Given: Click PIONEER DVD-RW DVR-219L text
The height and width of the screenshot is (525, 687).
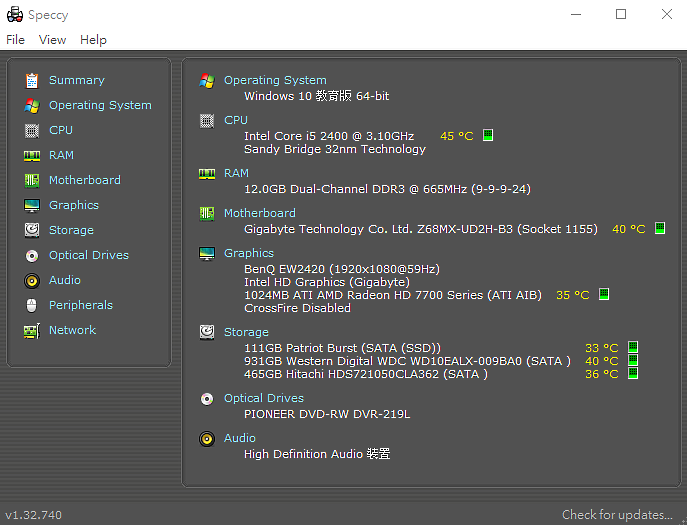Looking at the screenshot, I should coord(327,414).
